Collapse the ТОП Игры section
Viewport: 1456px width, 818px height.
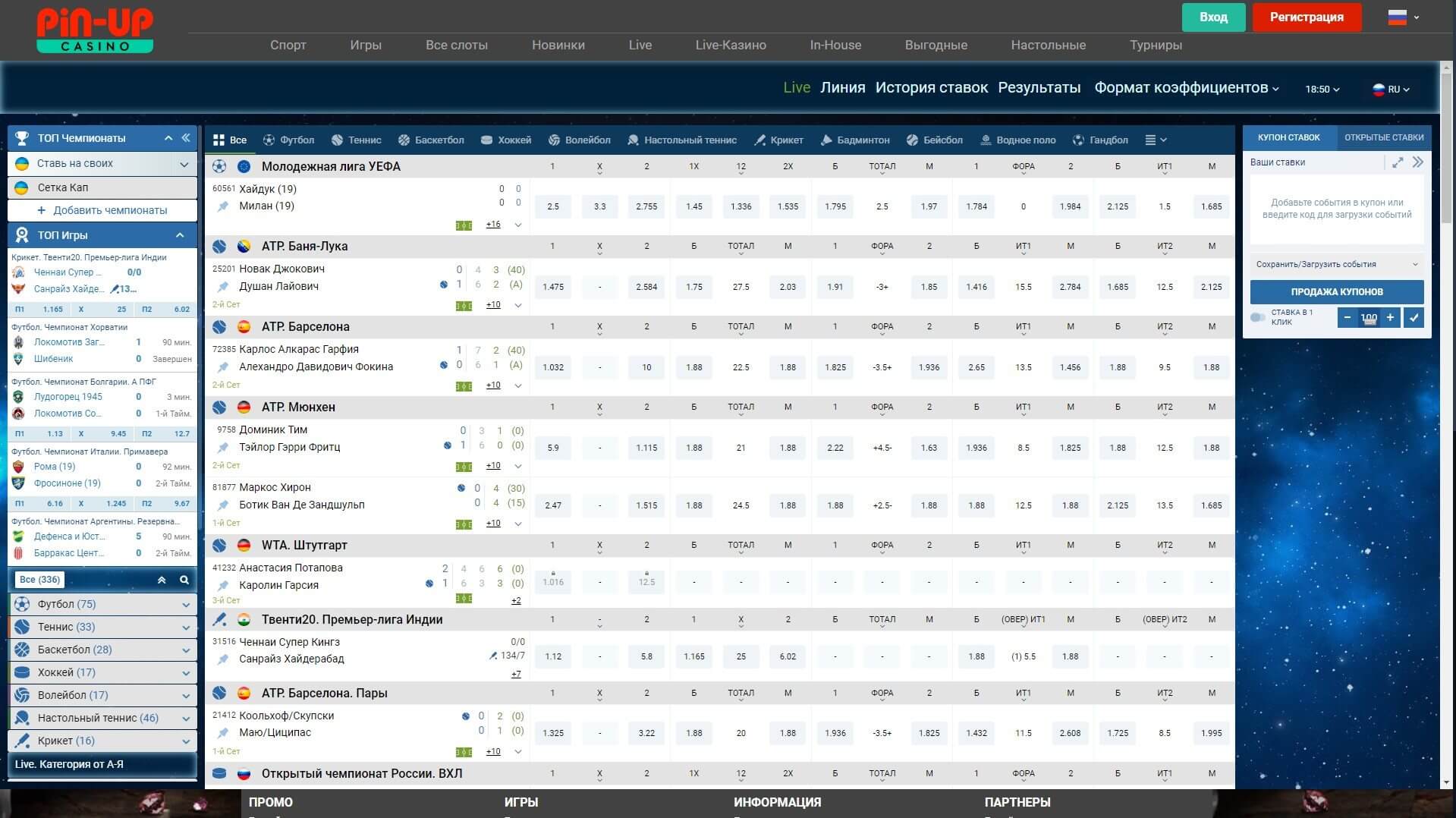pyautogui.click(x=180, y=235)
